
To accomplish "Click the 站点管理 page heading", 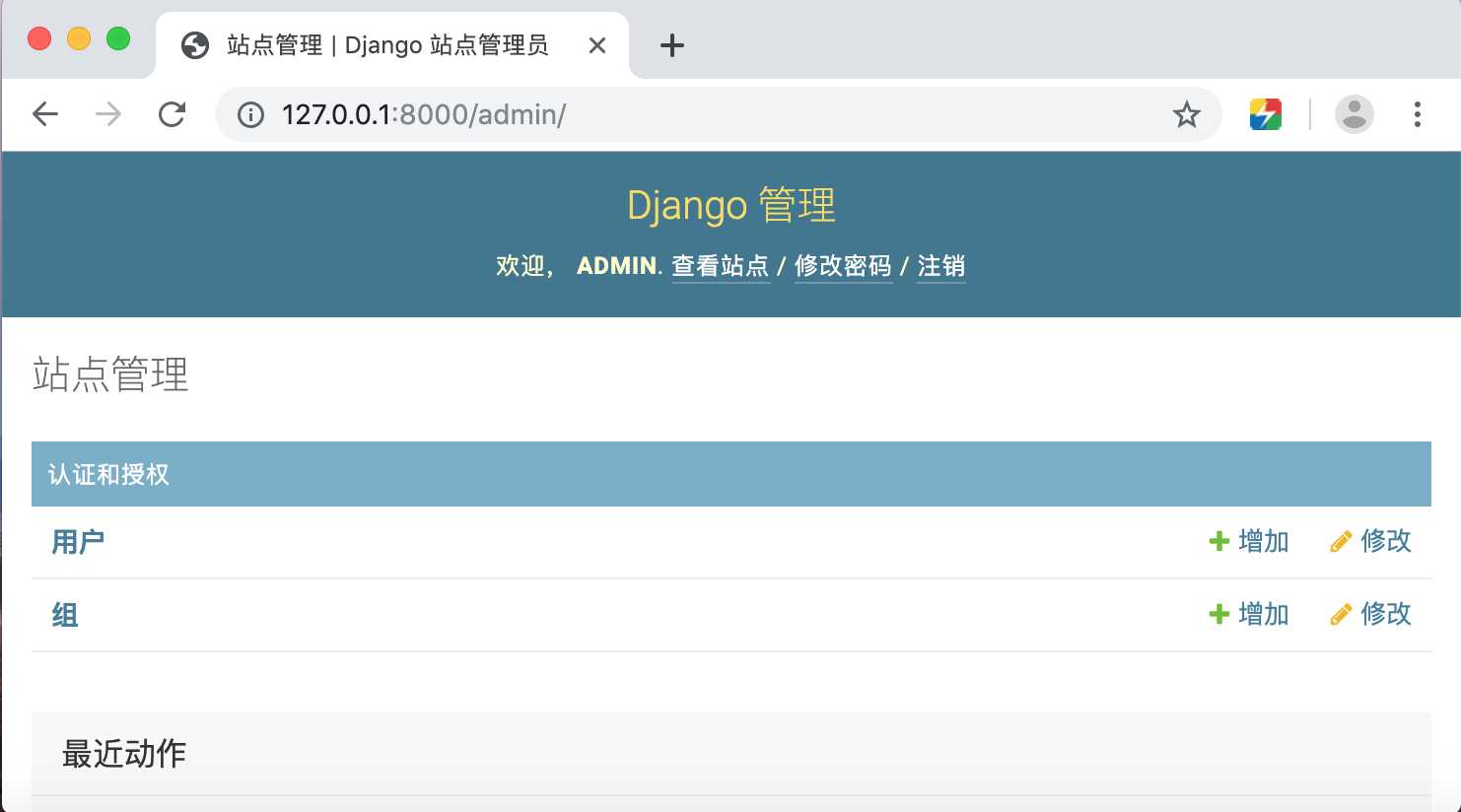I will 110,374.
